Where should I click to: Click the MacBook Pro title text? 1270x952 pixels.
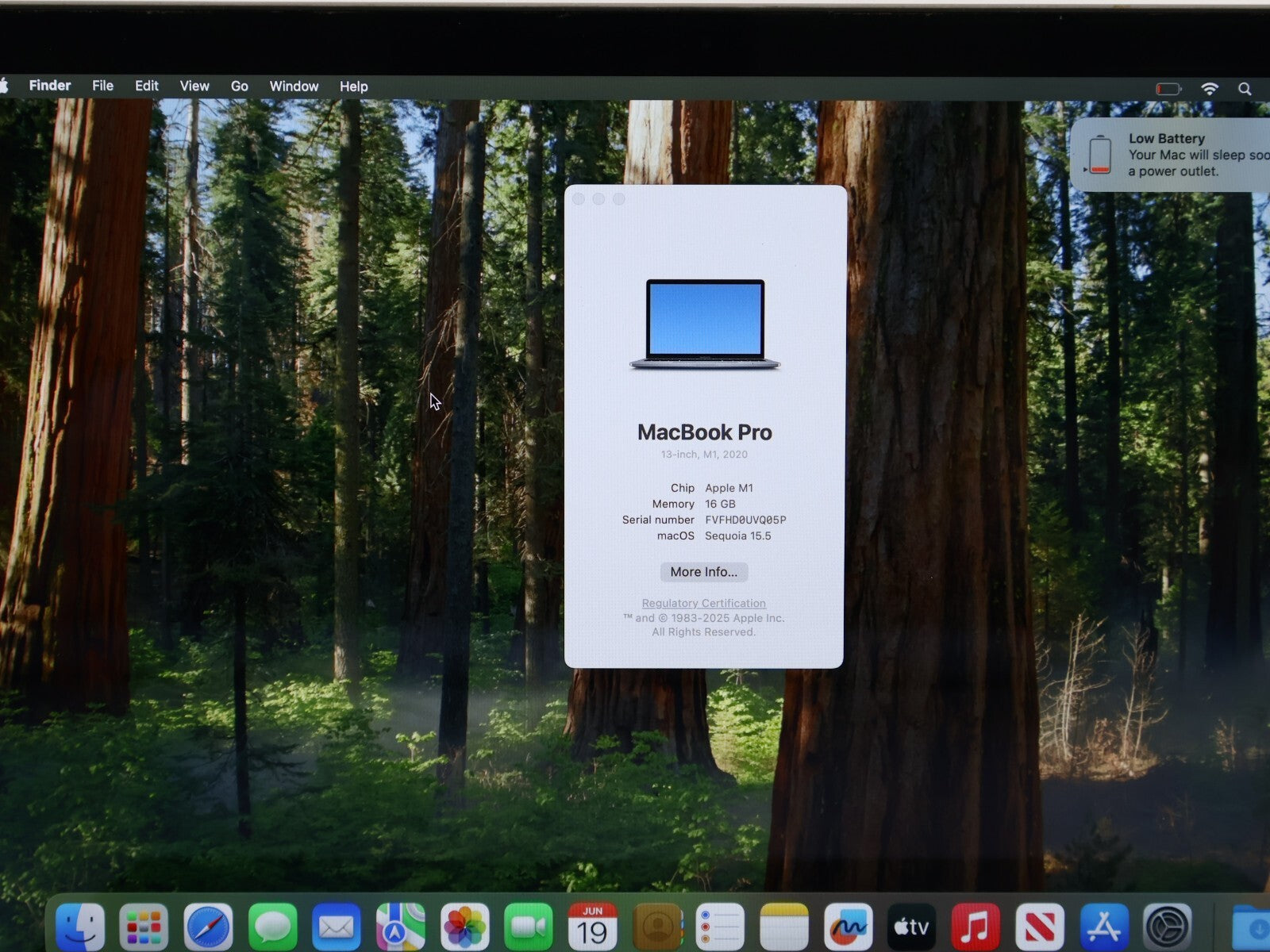705,432
